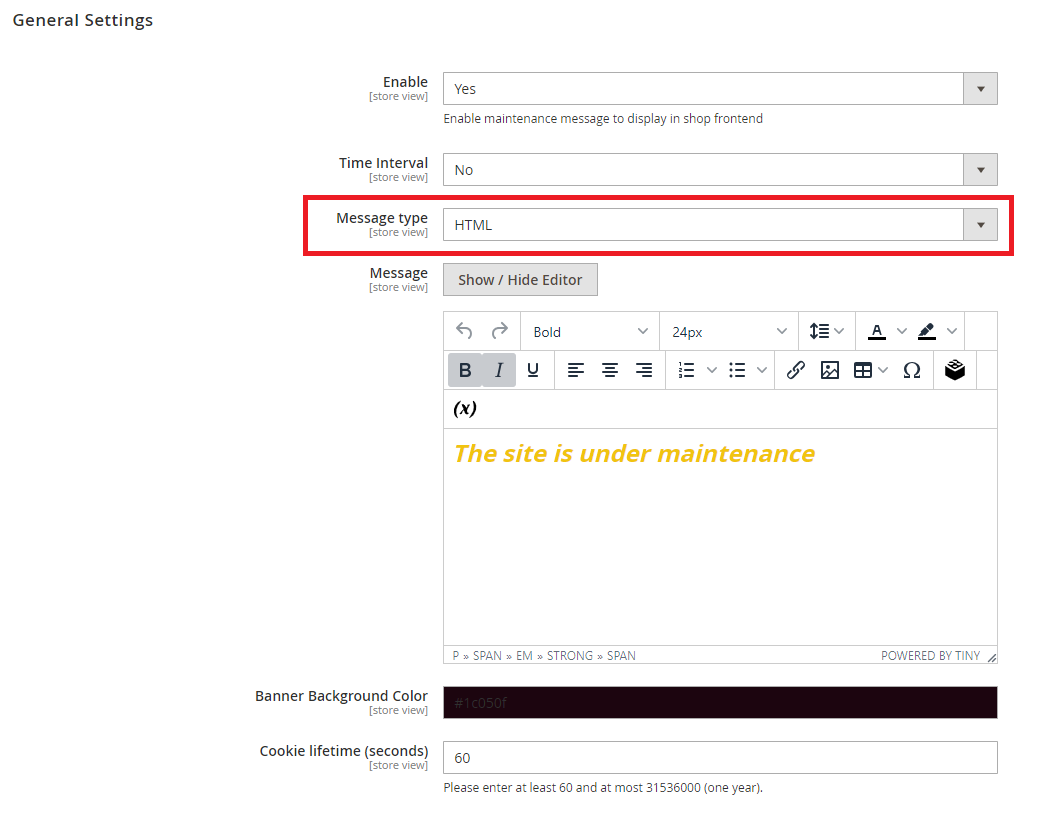Click the Banner Background Color field
This screenshot has height=821, width=1059.
(x=719, y=703)
